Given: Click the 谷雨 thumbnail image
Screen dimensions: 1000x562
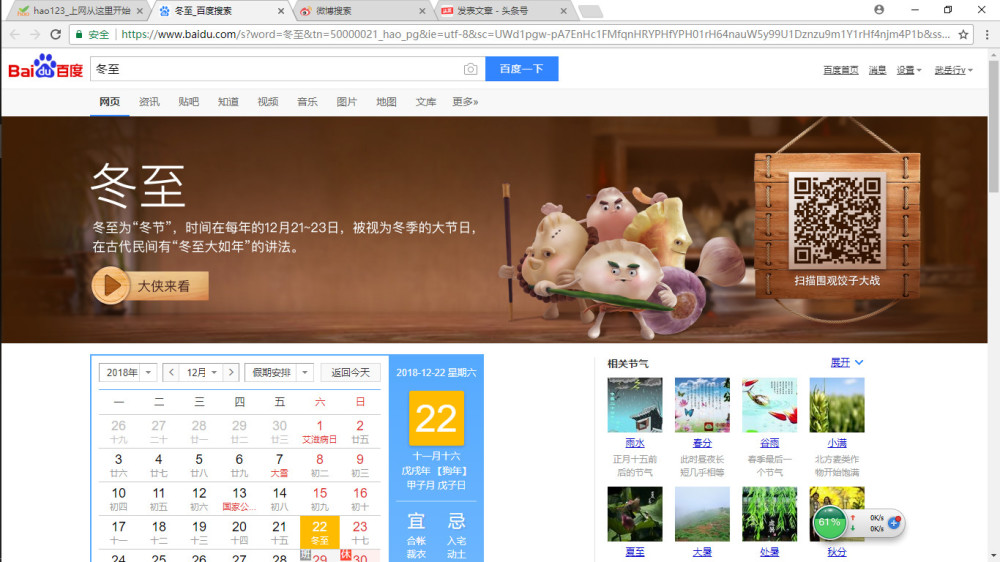Looking at the screenshot, I should point(770,405).
